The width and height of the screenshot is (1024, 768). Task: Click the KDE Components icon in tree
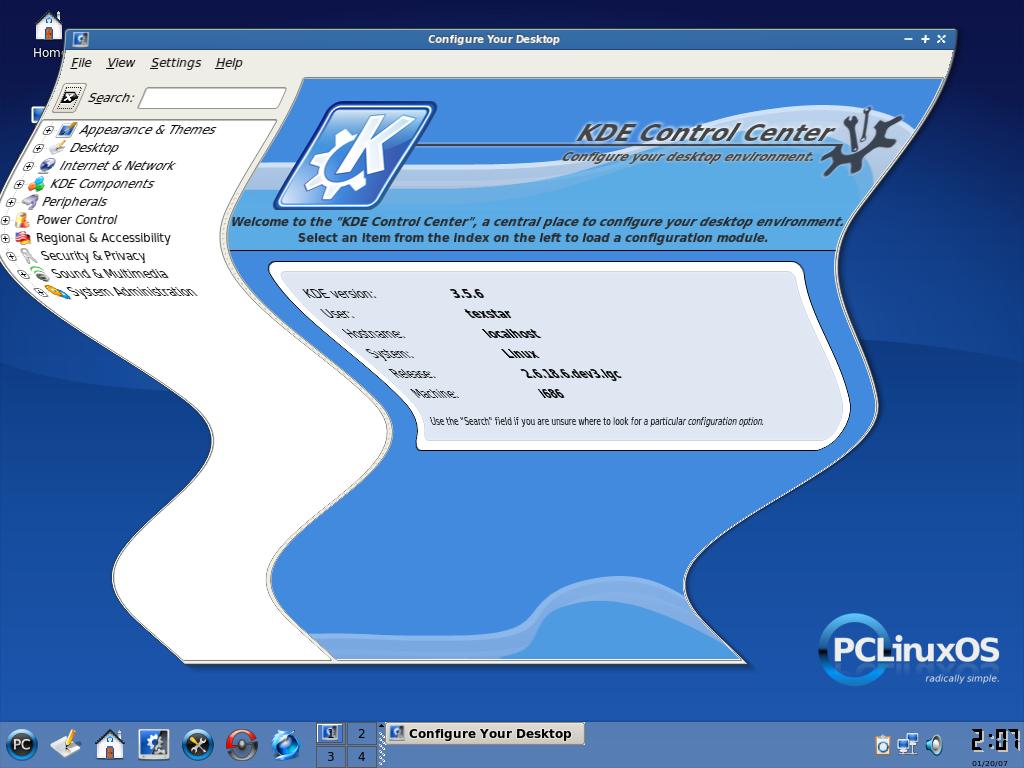click(37, 184)
